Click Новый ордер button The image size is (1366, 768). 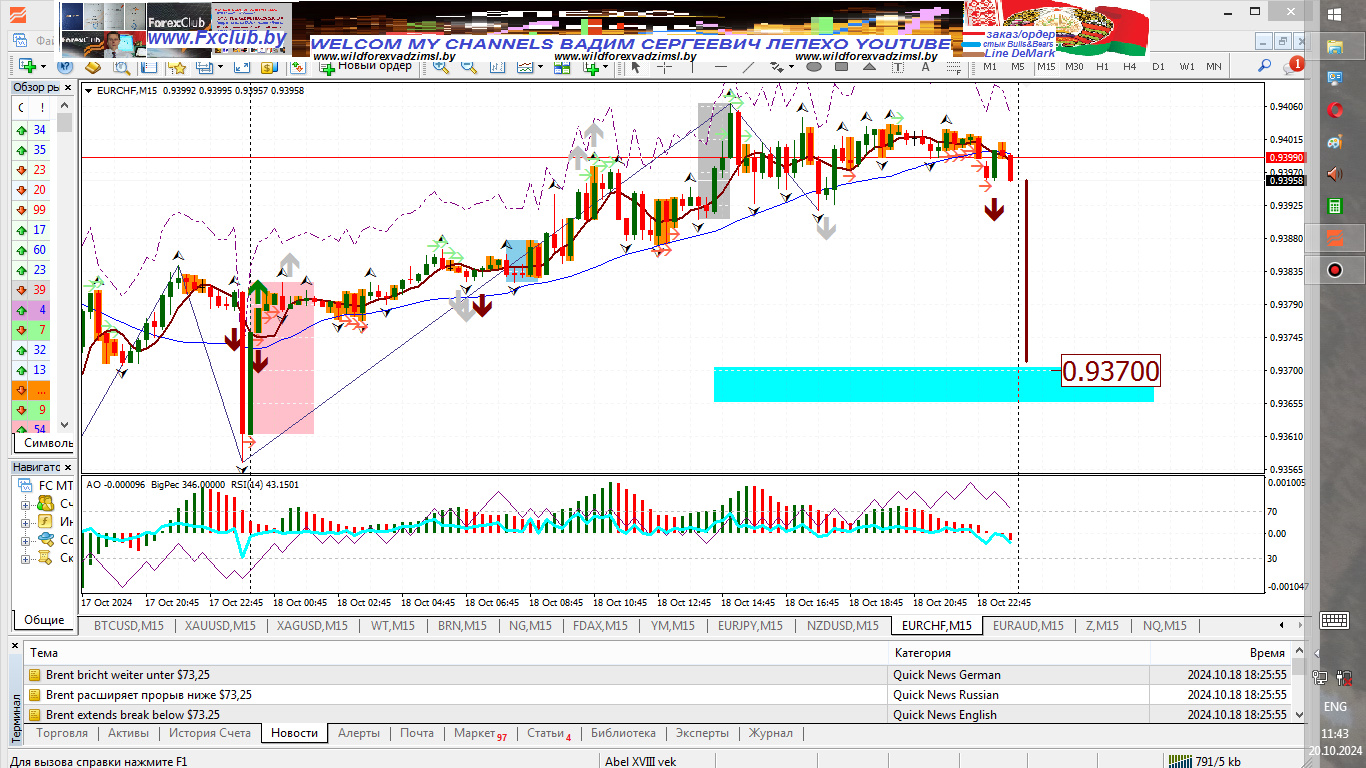click(x=365, y=67)
